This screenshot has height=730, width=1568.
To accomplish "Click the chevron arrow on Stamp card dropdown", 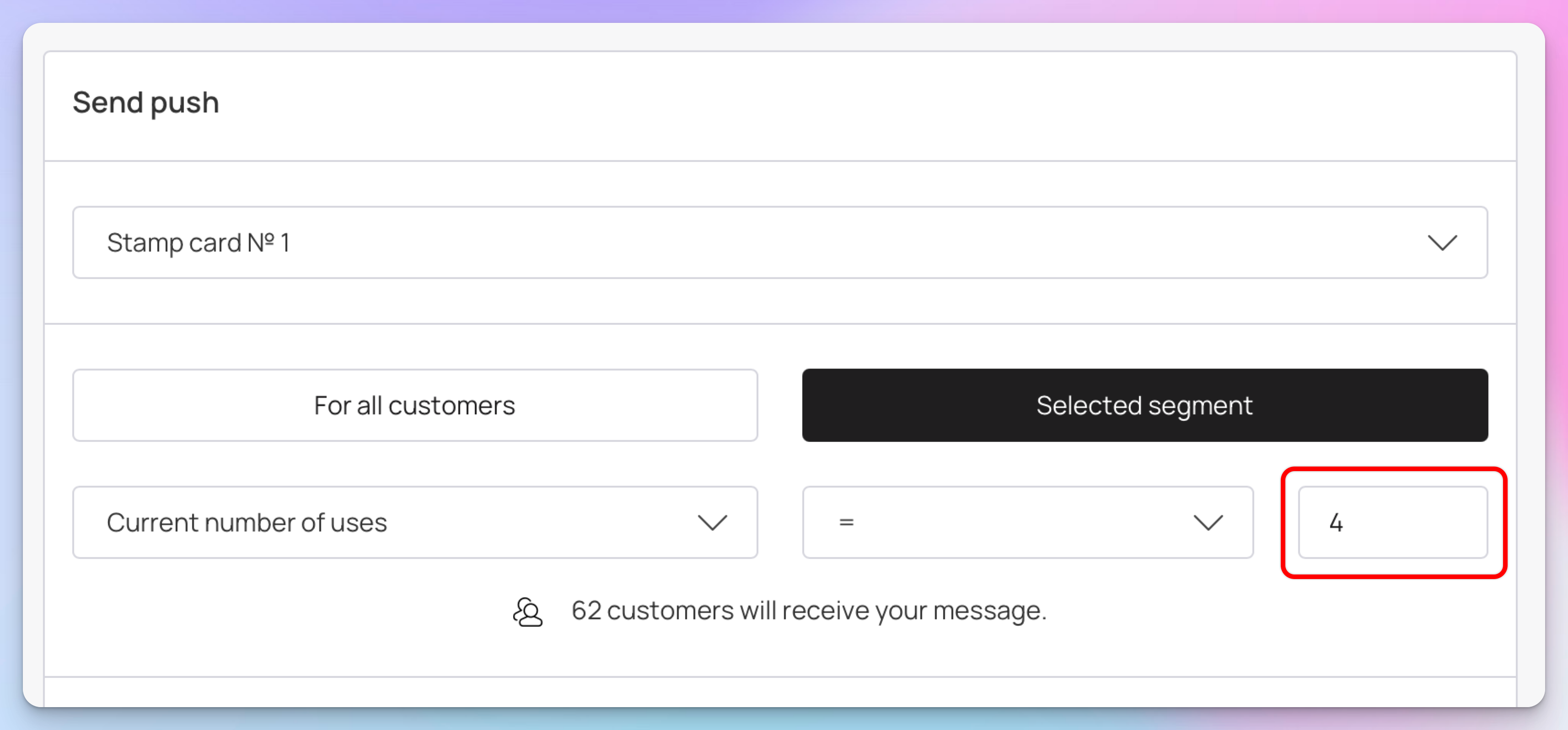I will [x=1441, y=243].
